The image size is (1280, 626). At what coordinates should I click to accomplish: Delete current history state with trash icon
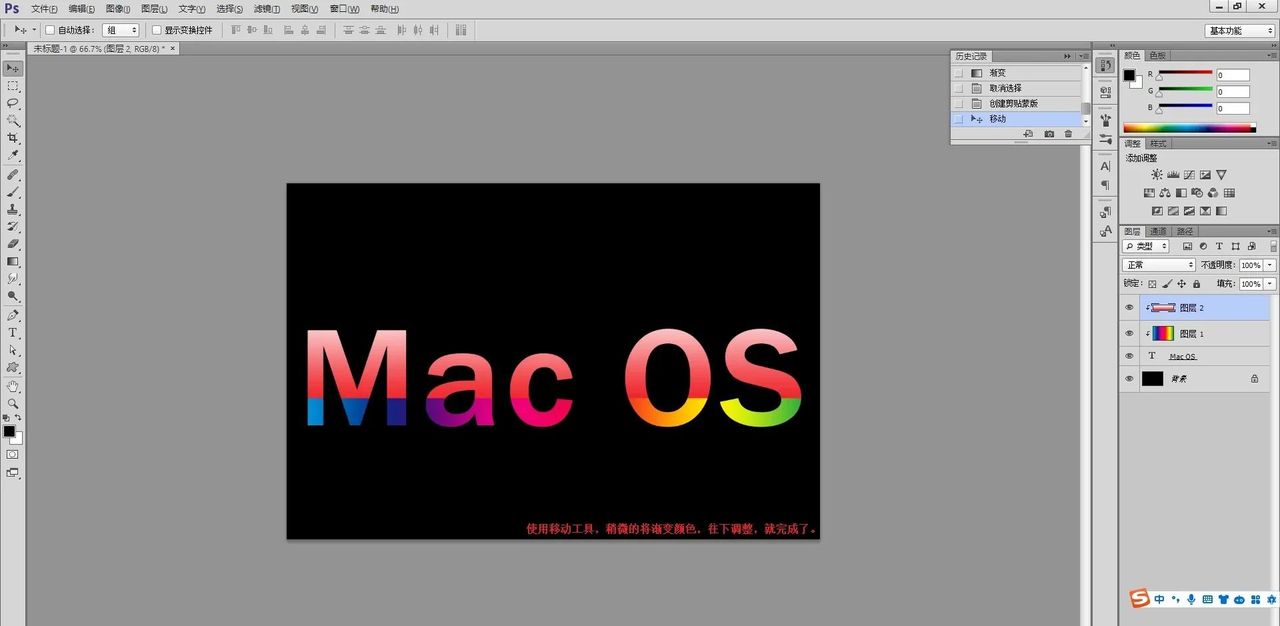(1068, 134)
